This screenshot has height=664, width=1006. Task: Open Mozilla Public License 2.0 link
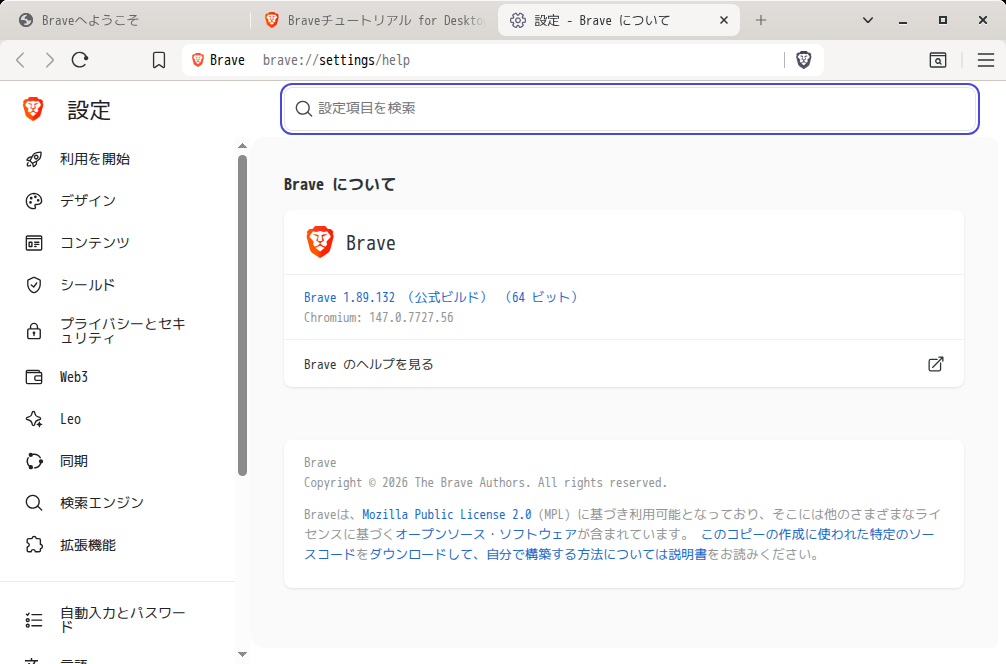(447, 515)
